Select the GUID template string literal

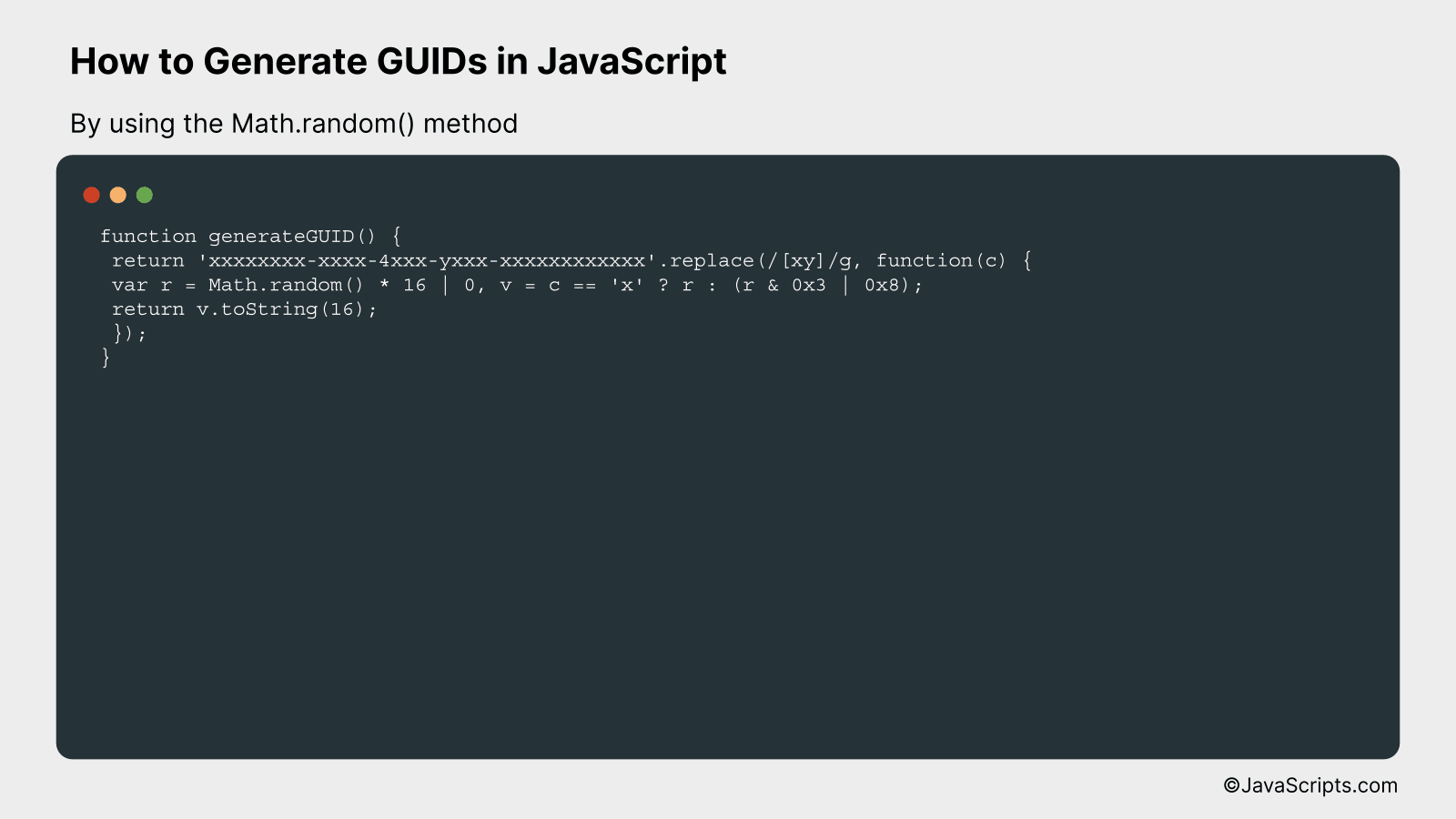point(423,260)
